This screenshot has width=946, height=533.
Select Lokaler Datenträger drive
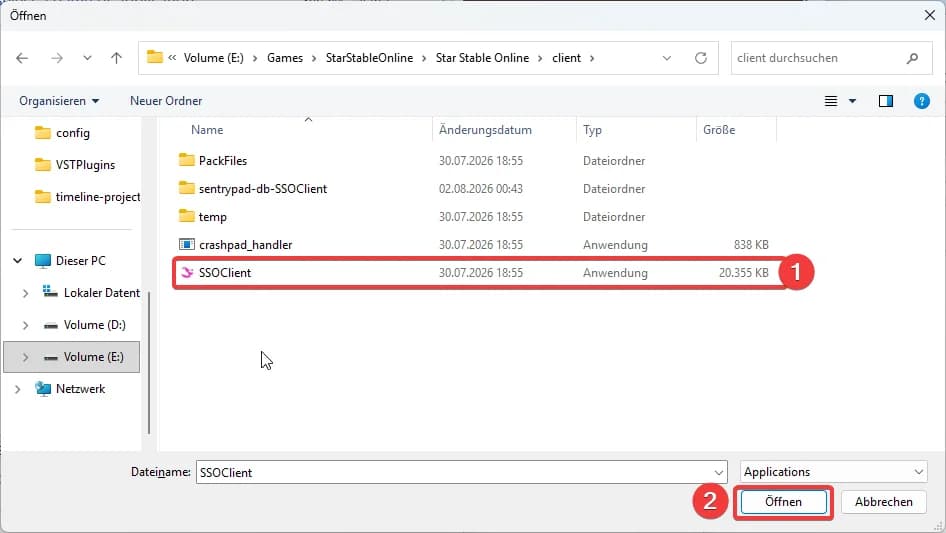(x=101, y=293)
